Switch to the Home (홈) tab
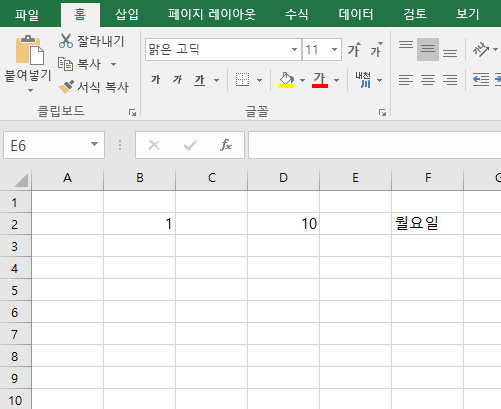 80,15
